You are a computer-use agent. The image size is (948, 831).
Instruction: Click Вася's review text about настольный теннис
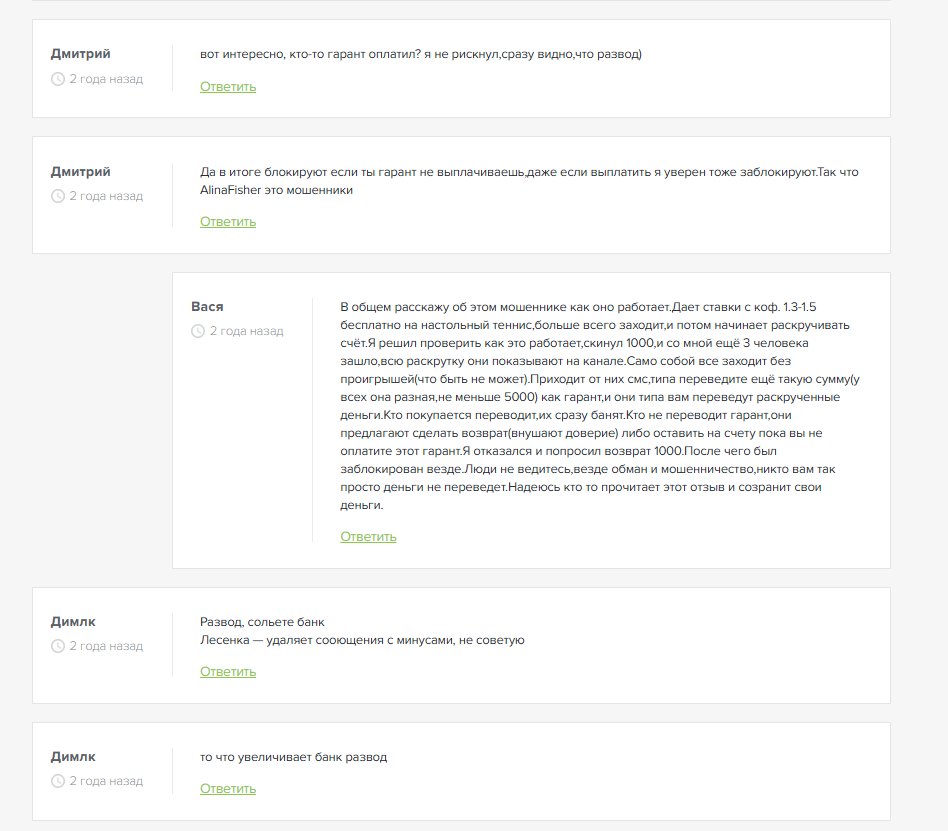pos(600,406)
